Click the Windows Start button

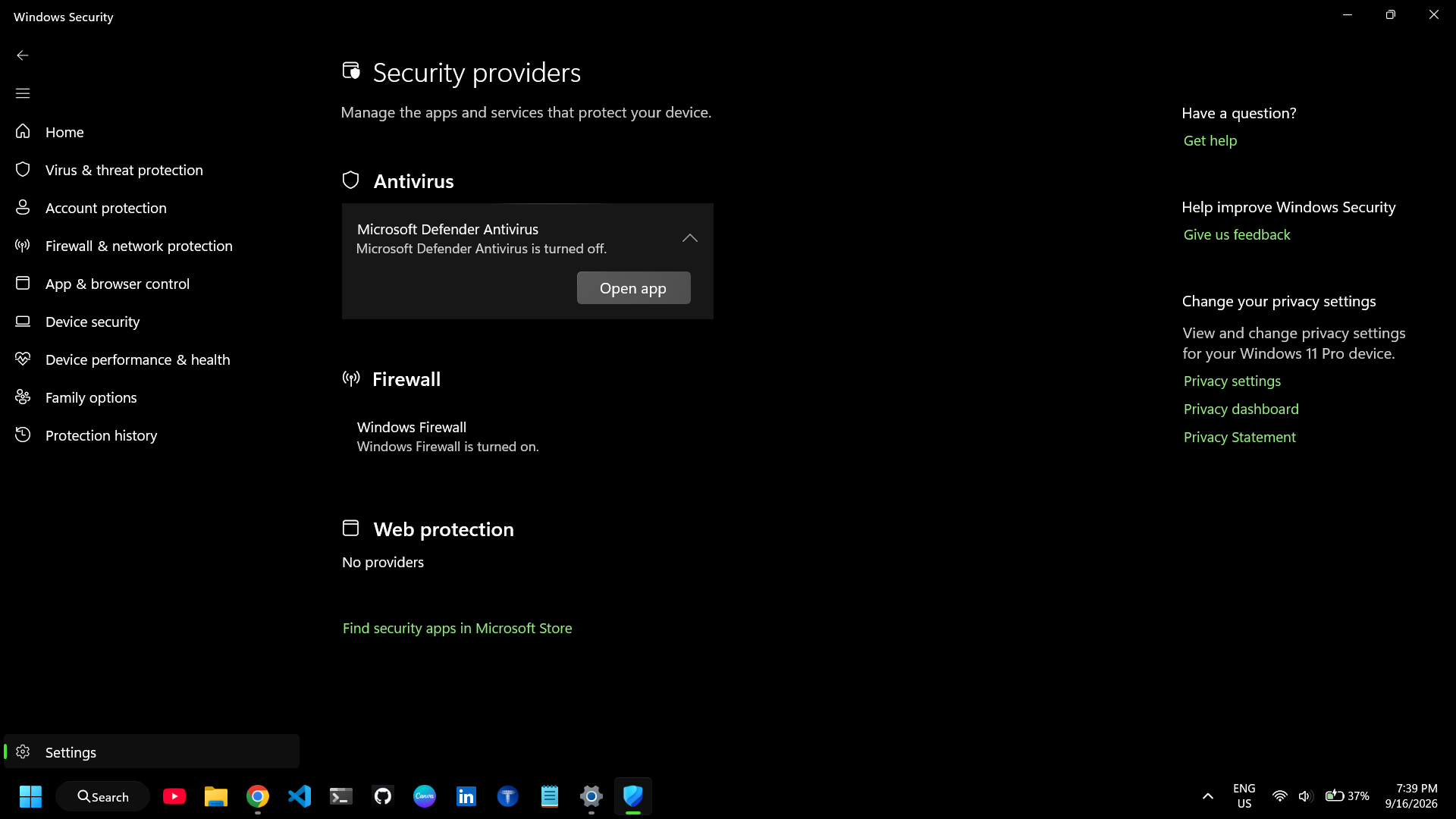coord(30,796)
